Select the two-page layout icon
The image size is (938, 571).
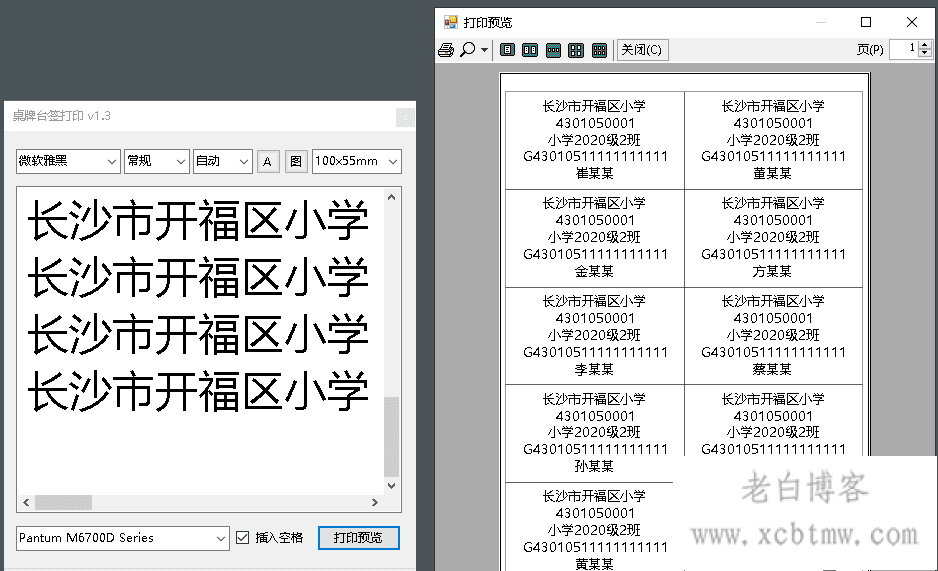point(530,50)
